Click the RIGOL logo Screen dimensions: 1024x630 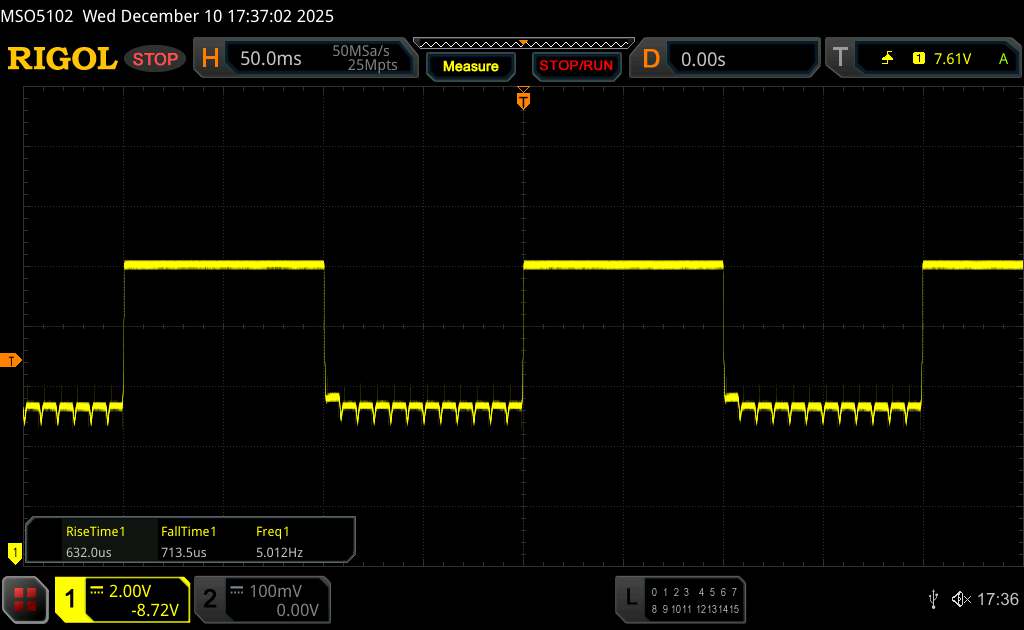62,59
